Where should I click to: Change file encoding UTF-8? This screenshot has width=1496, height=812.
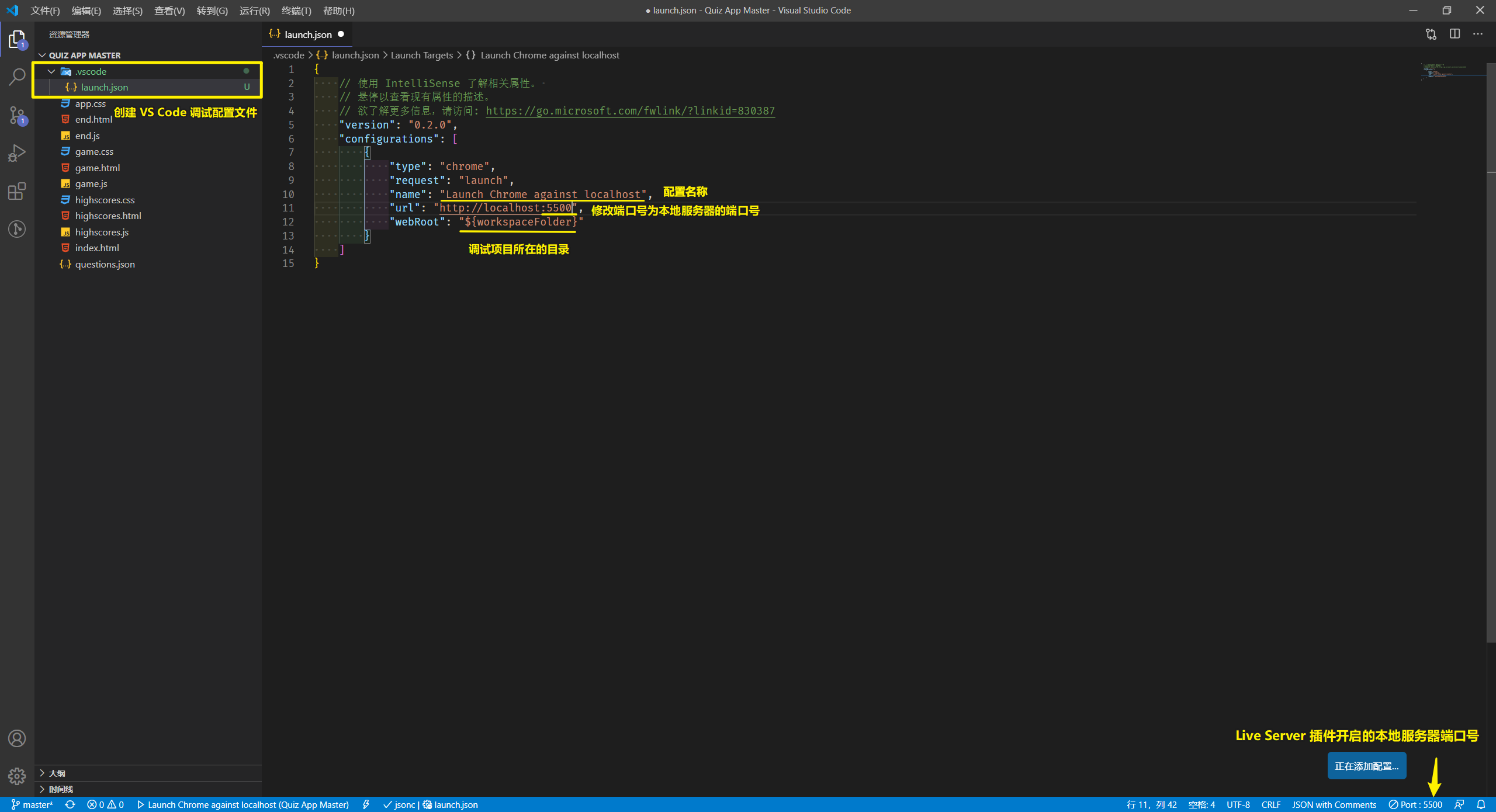tap(1238, 804)
